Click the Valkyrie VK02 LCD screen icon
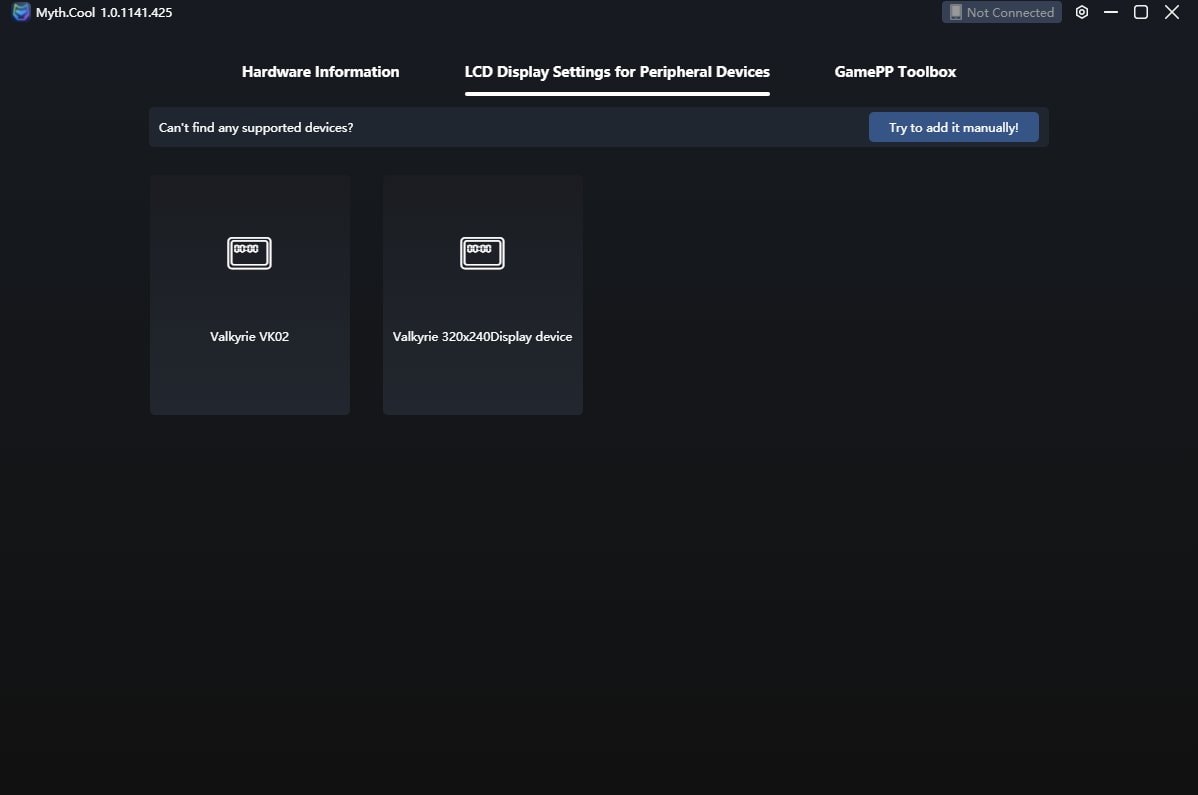Viewport: 1198px width, 795px height. tap(249, 253)
